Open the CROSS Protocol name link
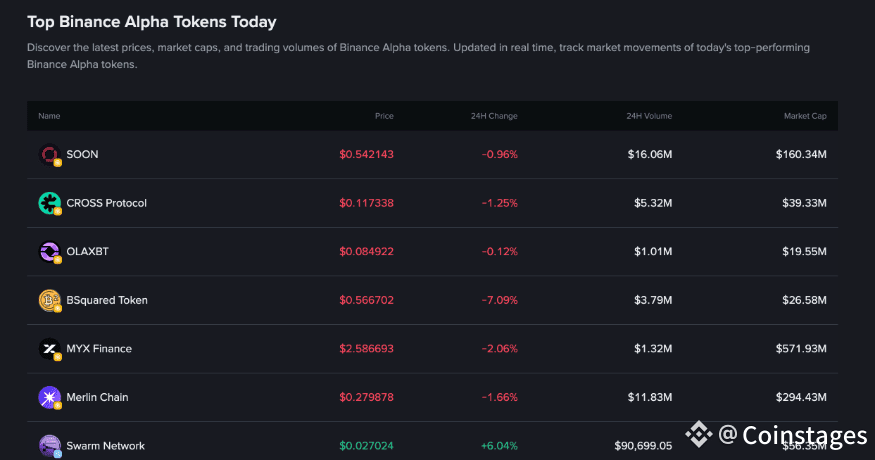The width and height of the screenshot is (875, 460). [x=106, y=203]
